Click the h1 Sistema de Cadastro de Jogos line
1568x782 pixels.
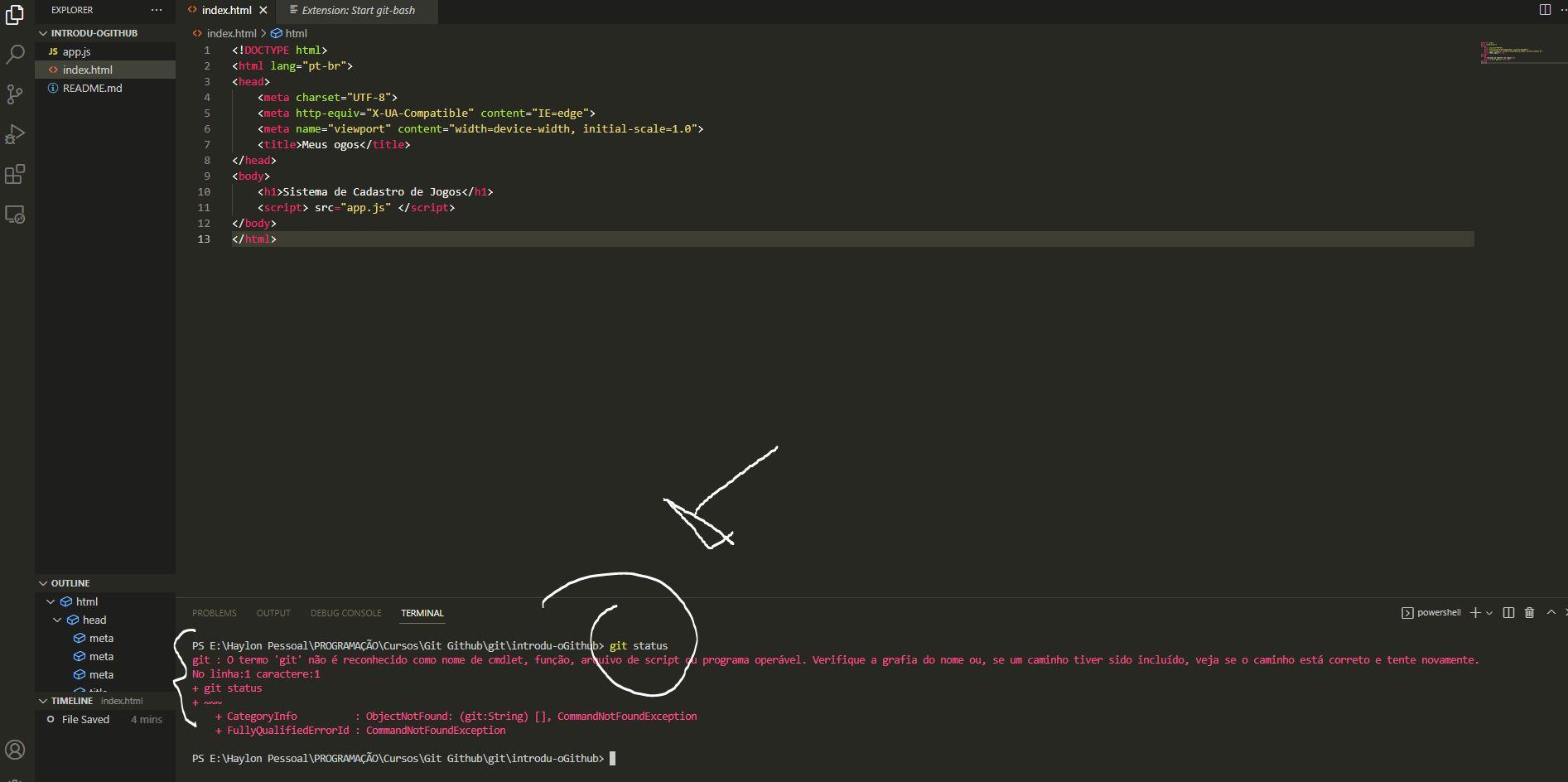tap(375, 191)
